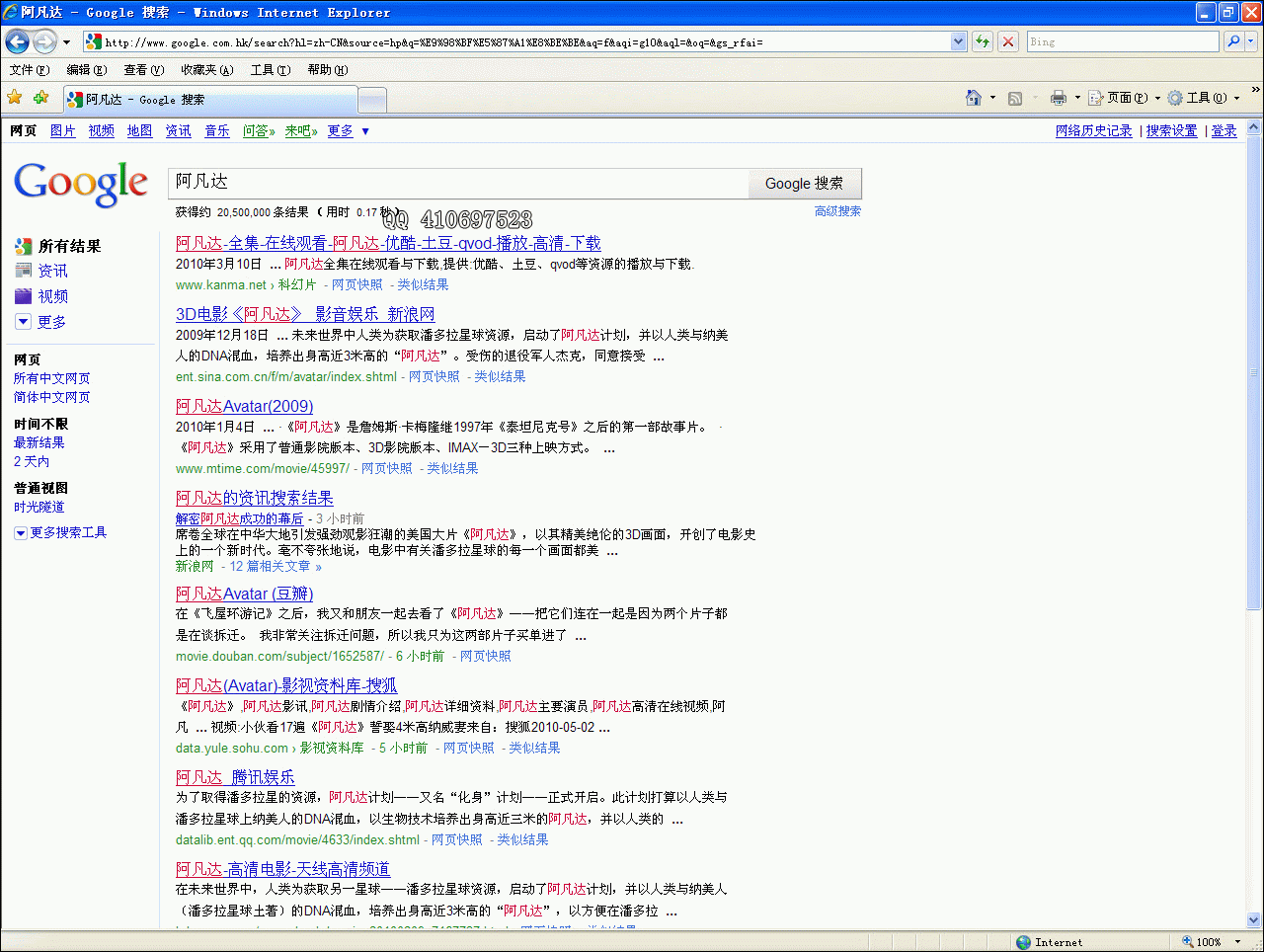Image resolution: width=1264 pixels, height=952 pixels.
Task: Click the Print icon
Action: [x=1059, y=98]
